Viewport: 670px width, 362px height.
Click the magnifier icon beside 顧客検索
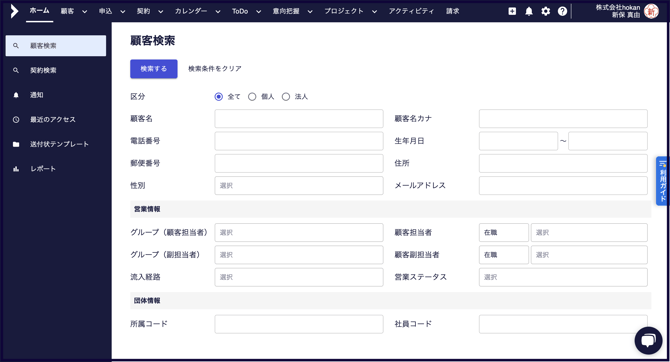16,46
